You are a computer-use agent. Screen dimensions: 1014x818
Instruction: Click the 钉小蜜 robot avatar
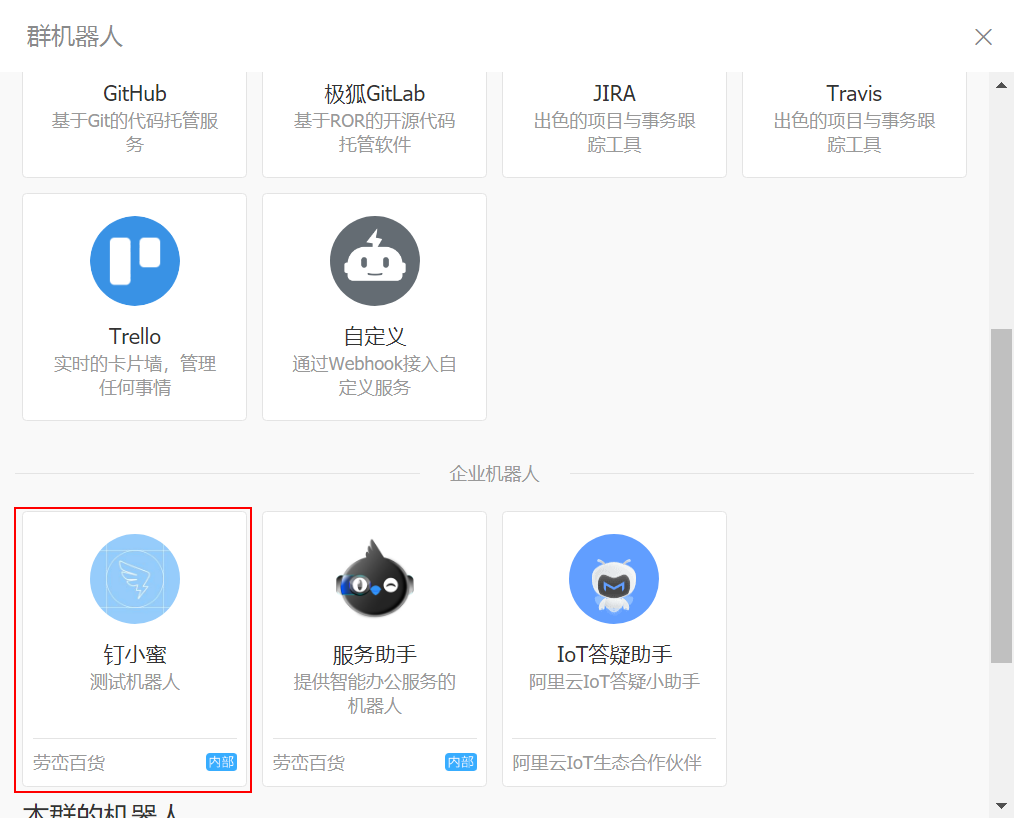coord(135,579)
